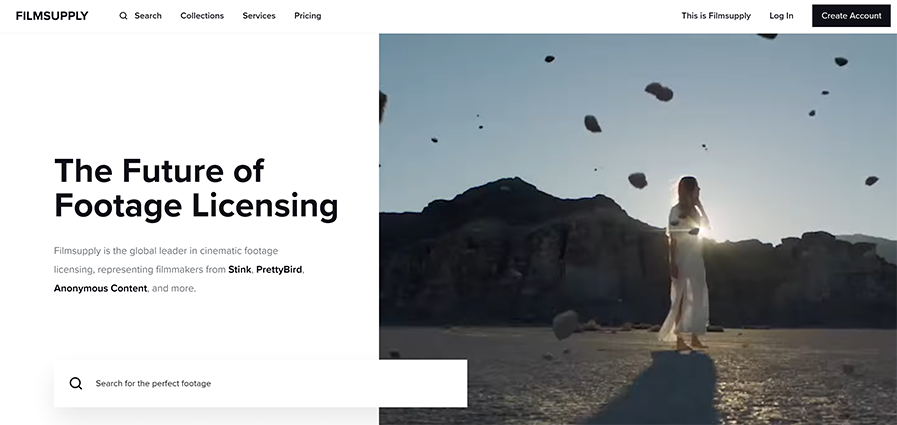Click the Create Account button
Viewport: 897px width, 425px height.
coord(851,16)
